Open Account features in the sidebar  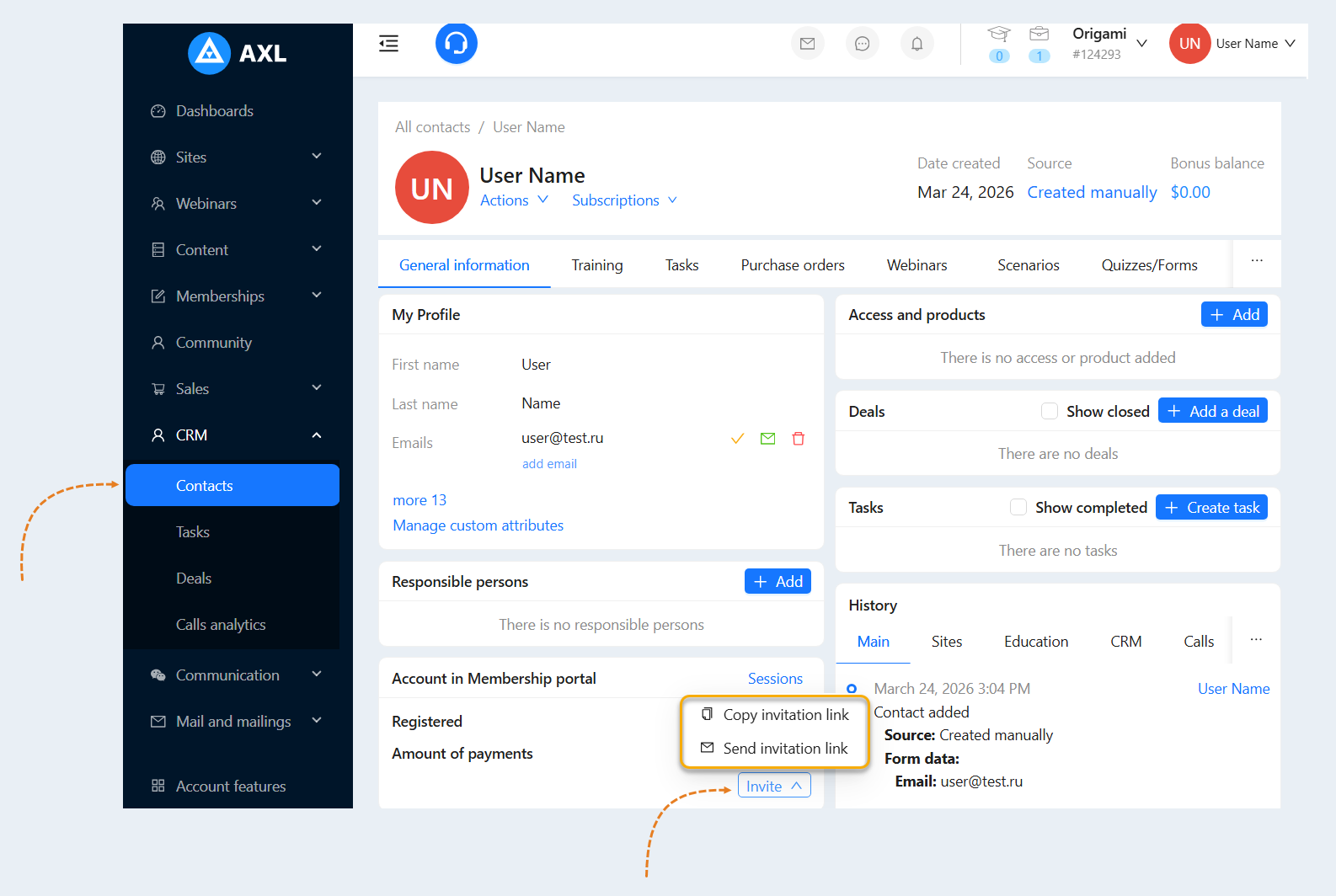click(230, 787)
